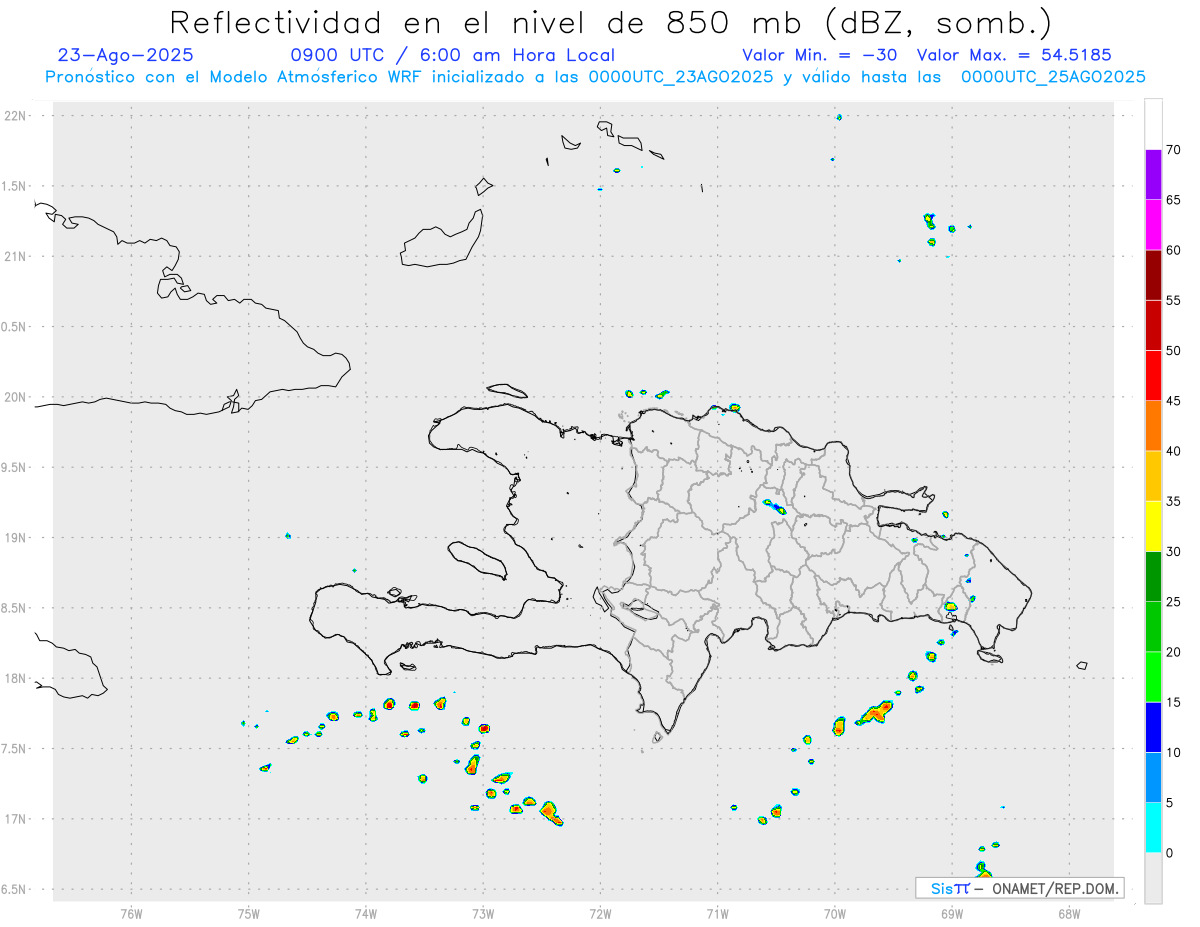Click the "74W" longitude label
Viewport: 1200px width, 927px height.
pyautogui.click(x=366, y=913)
